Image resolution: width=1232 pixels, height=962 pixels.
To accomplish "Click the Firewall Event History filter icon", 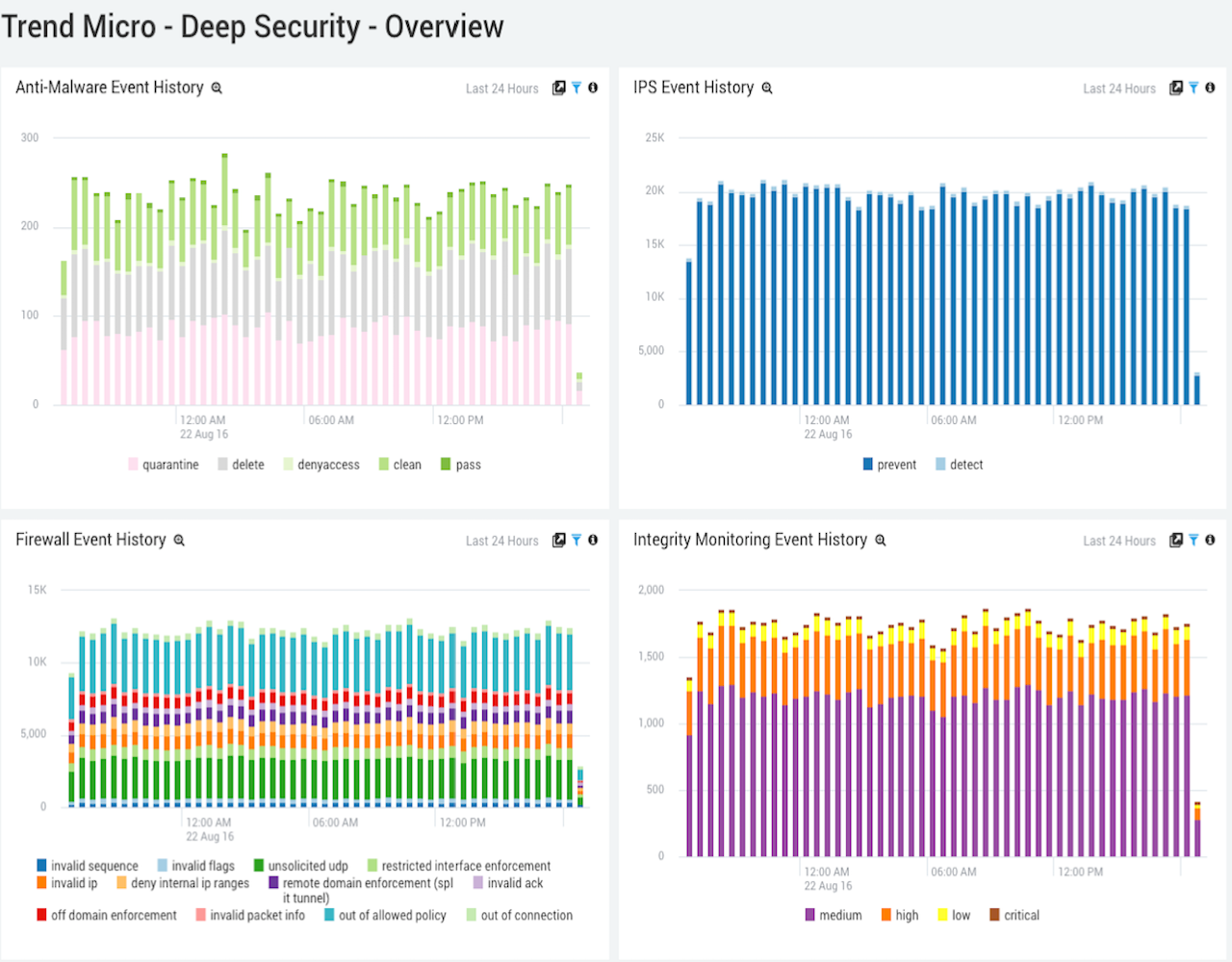I will 577,540.
